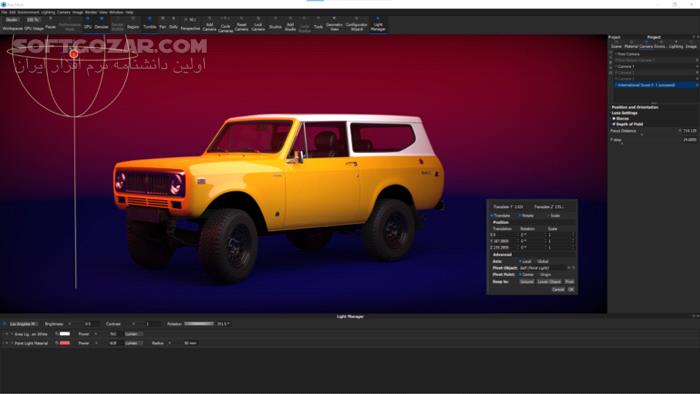Click the Focus Distance value field

click(690, 131)
